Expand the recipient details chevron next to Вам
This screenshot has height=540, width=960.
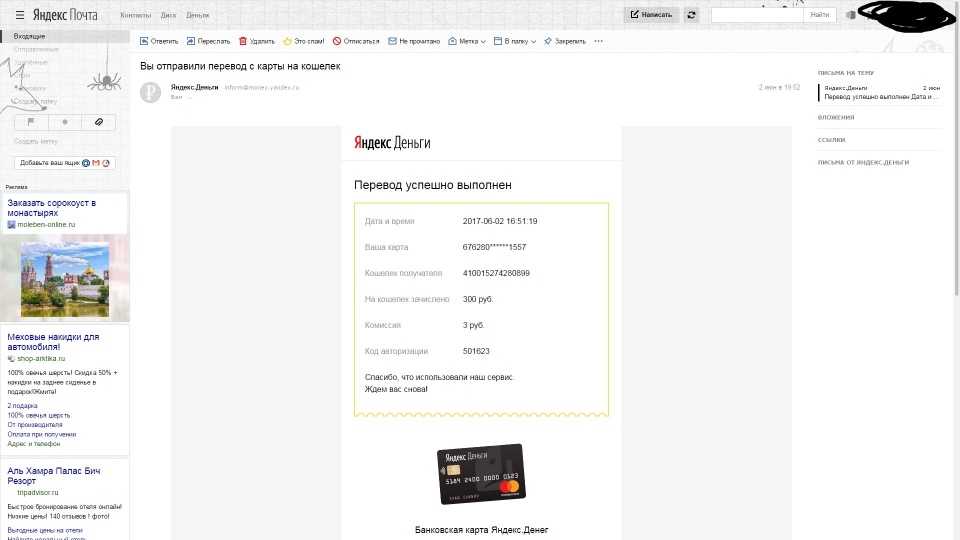tap(190, 97)
